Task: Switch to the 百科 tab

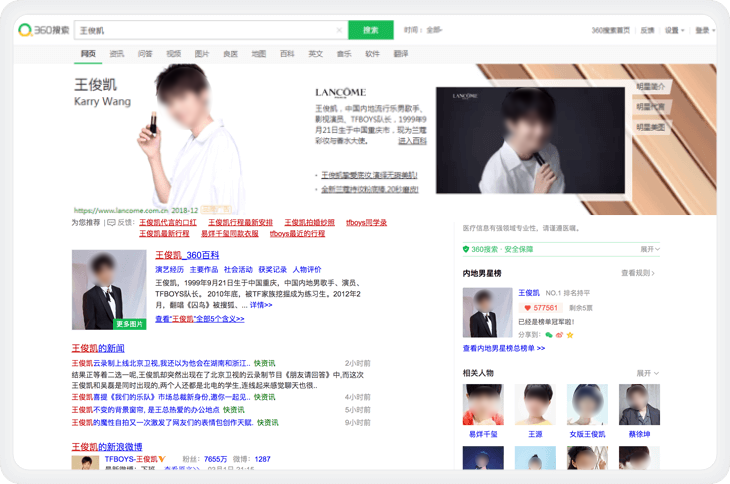Action: (287, 54)
